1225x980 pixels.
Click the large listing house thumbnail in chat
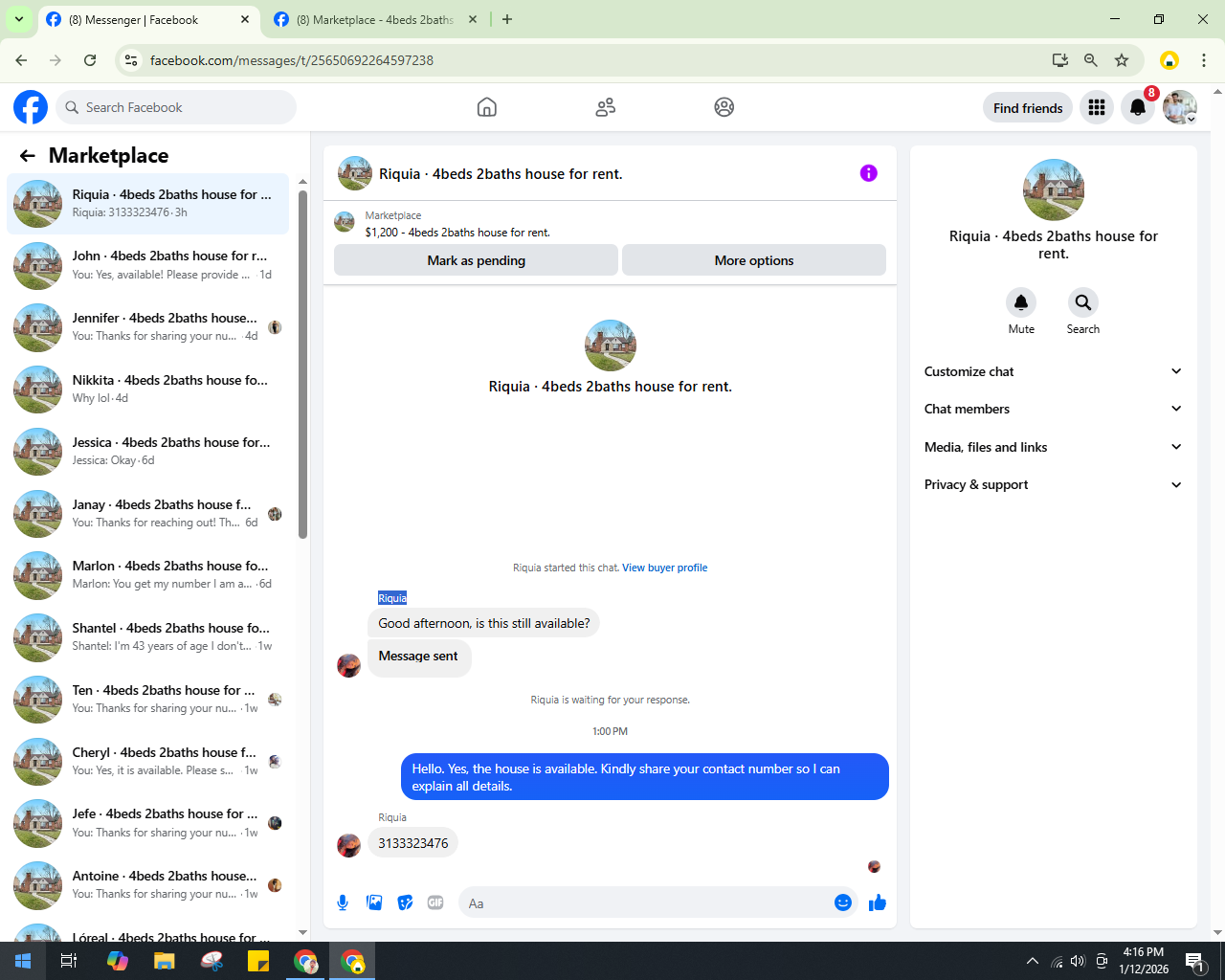(x=611, y=345)
